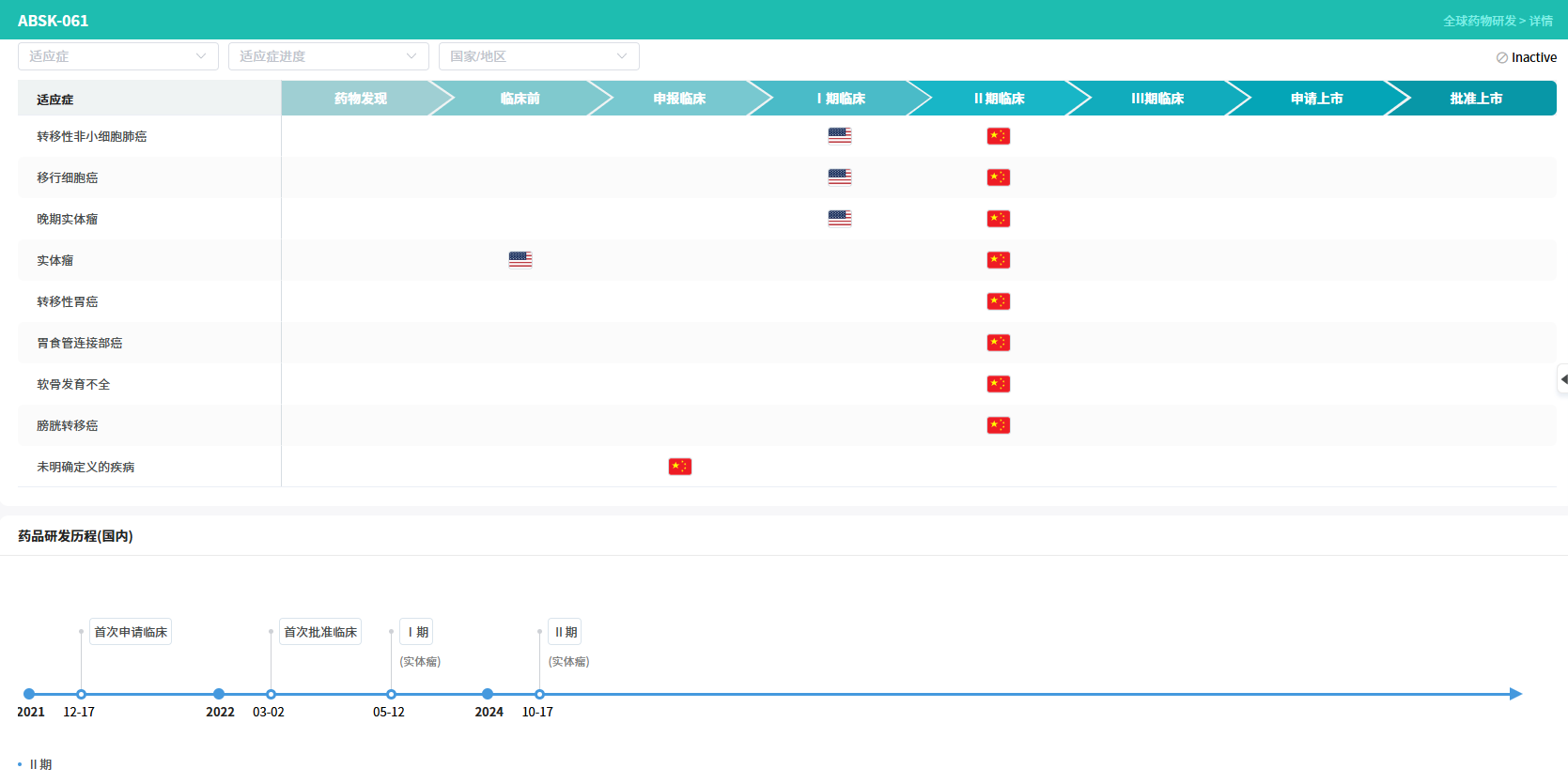This screenshot has width=1568, height=784.
Task: Click China flag in 膀胱转移癌 row
Action: point(998,425)
